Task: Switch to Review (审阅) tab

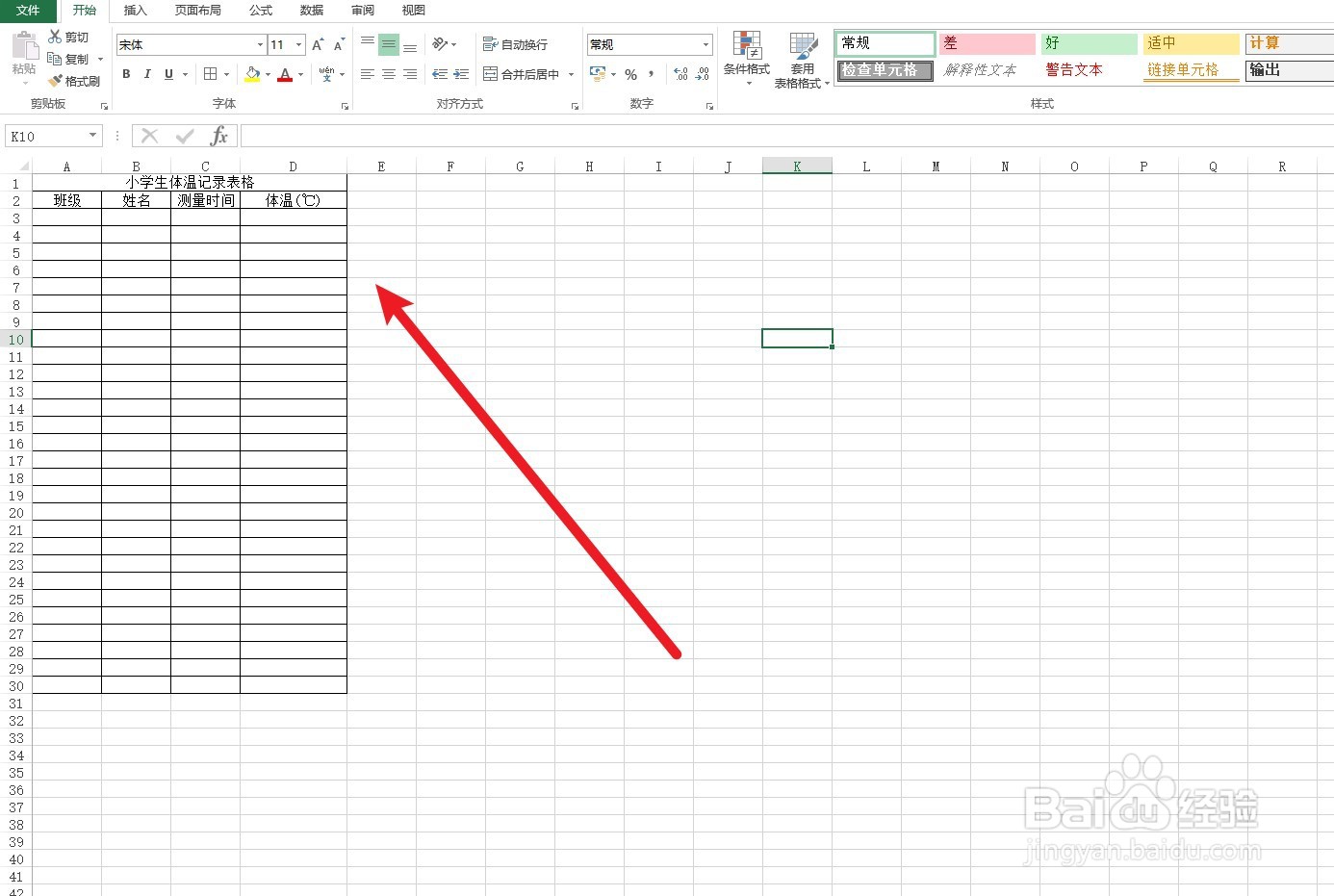Action: [363, 10]
